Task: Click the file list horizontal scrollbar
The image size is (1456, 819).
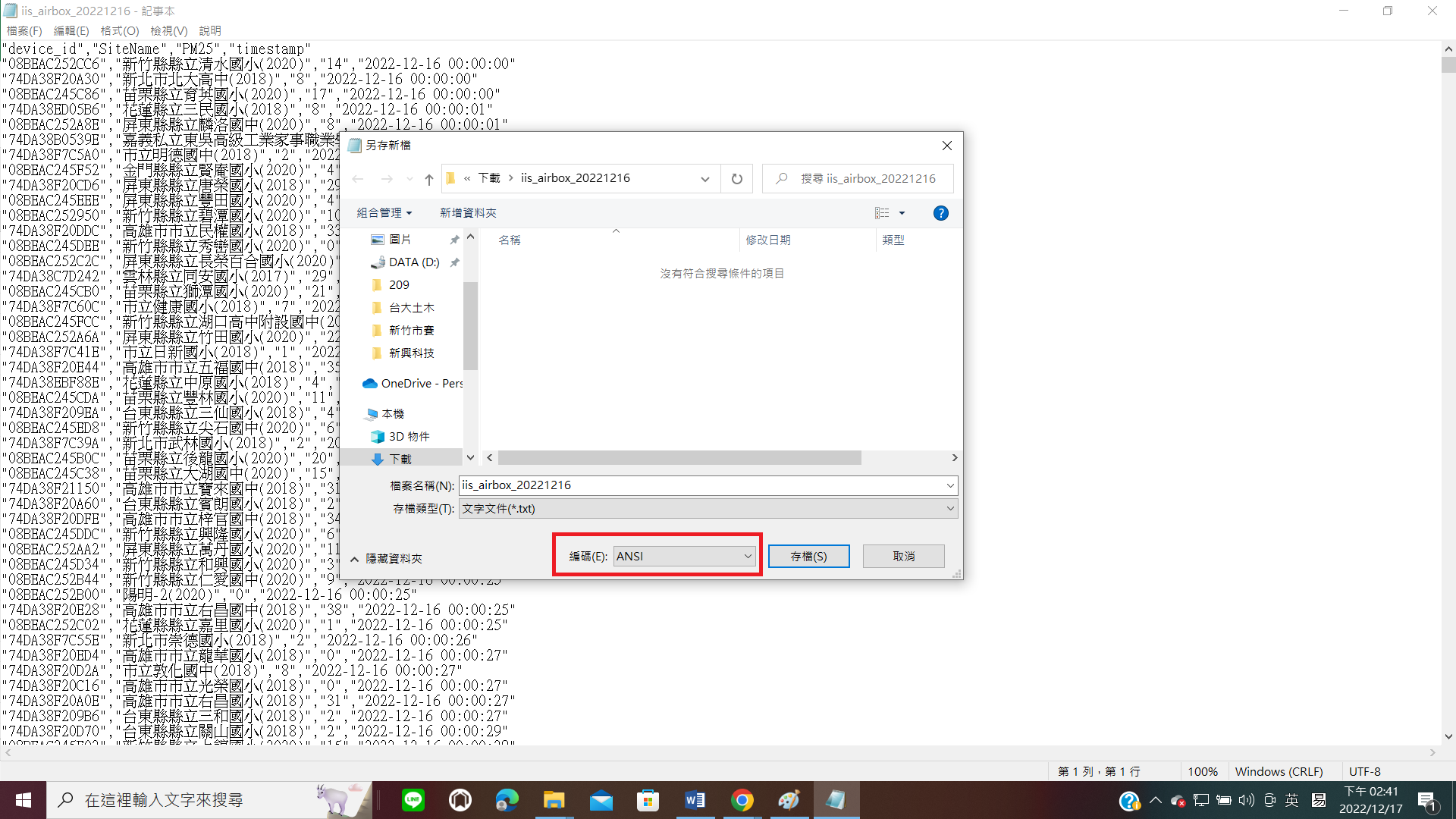Action: coord(679,458)
